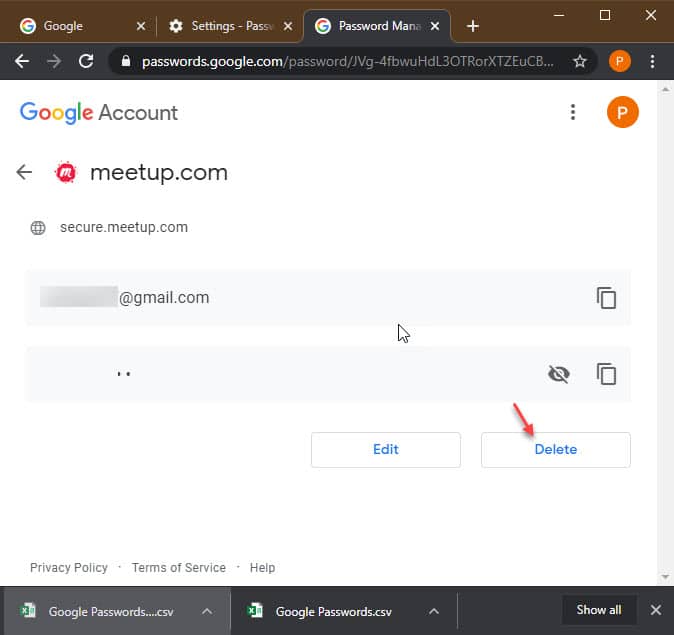Toggle password visibility with eye icon
Image resolution: width=674 pixels, height=635 pixels.
coord(558,374)
